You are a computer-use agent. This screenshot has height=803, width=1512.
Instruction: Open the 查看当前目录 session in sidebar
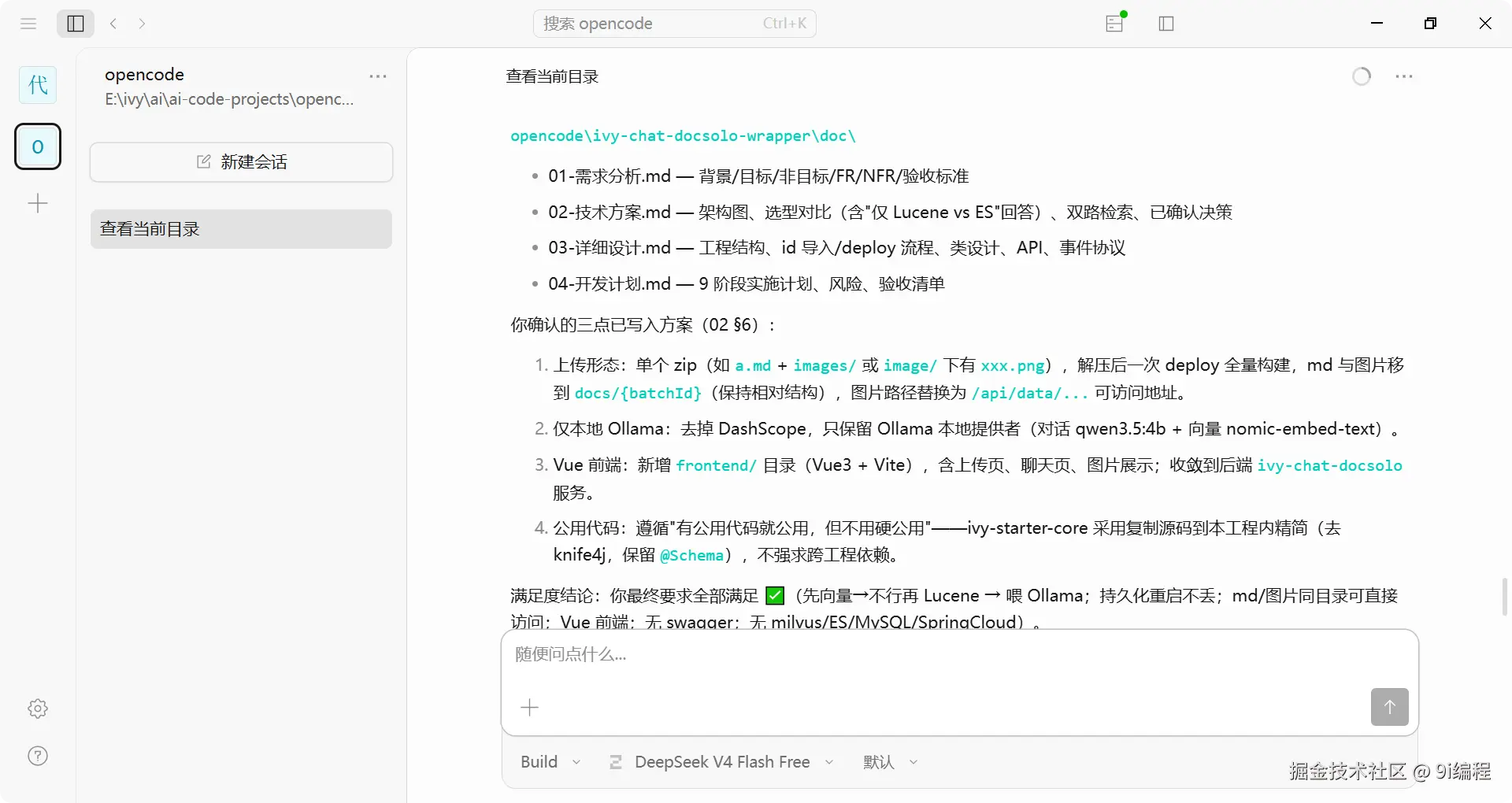(x=241, y=229)
